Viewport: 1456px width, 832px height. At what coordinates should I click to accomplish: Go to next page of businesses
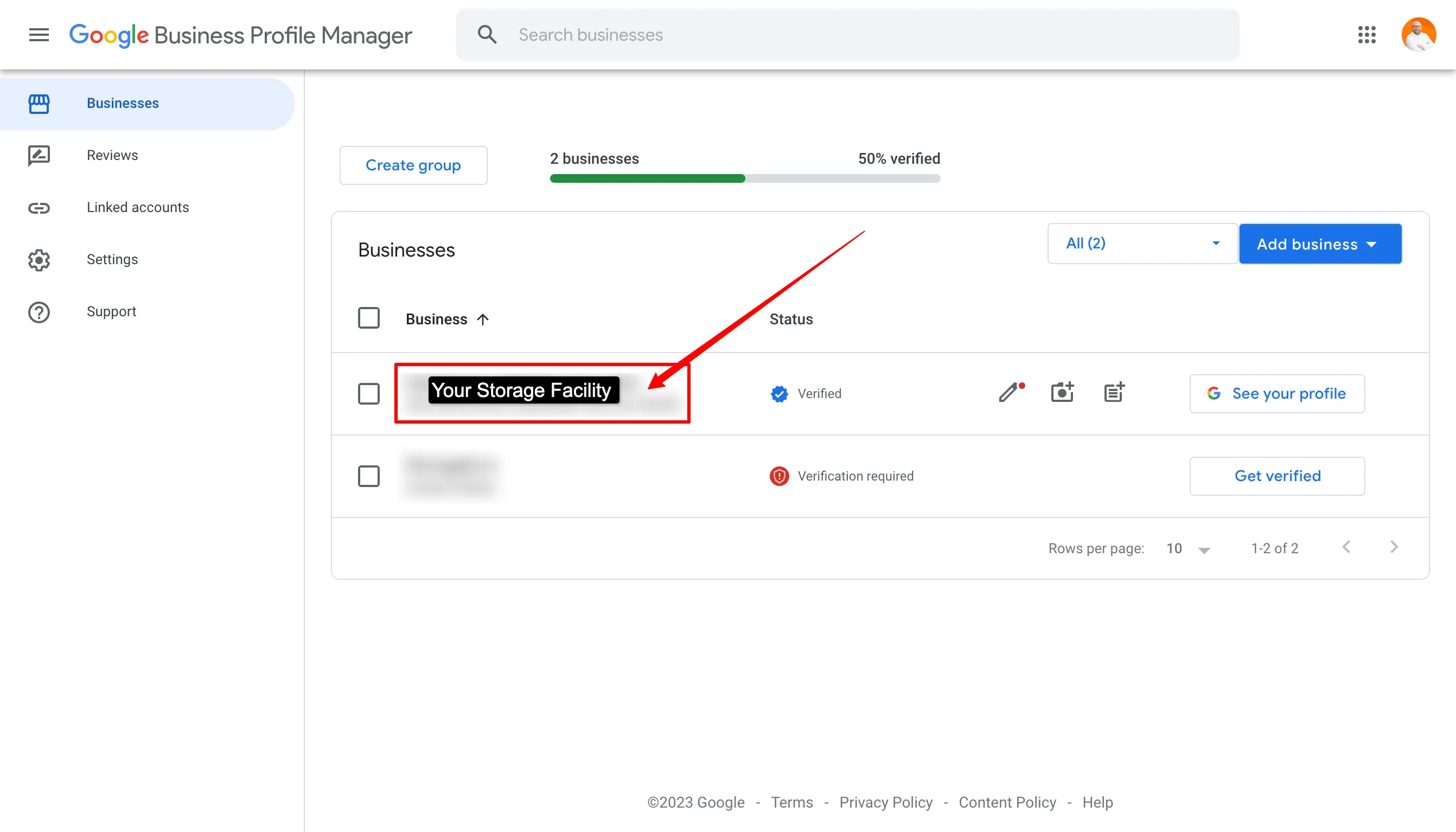point(1394,547)
